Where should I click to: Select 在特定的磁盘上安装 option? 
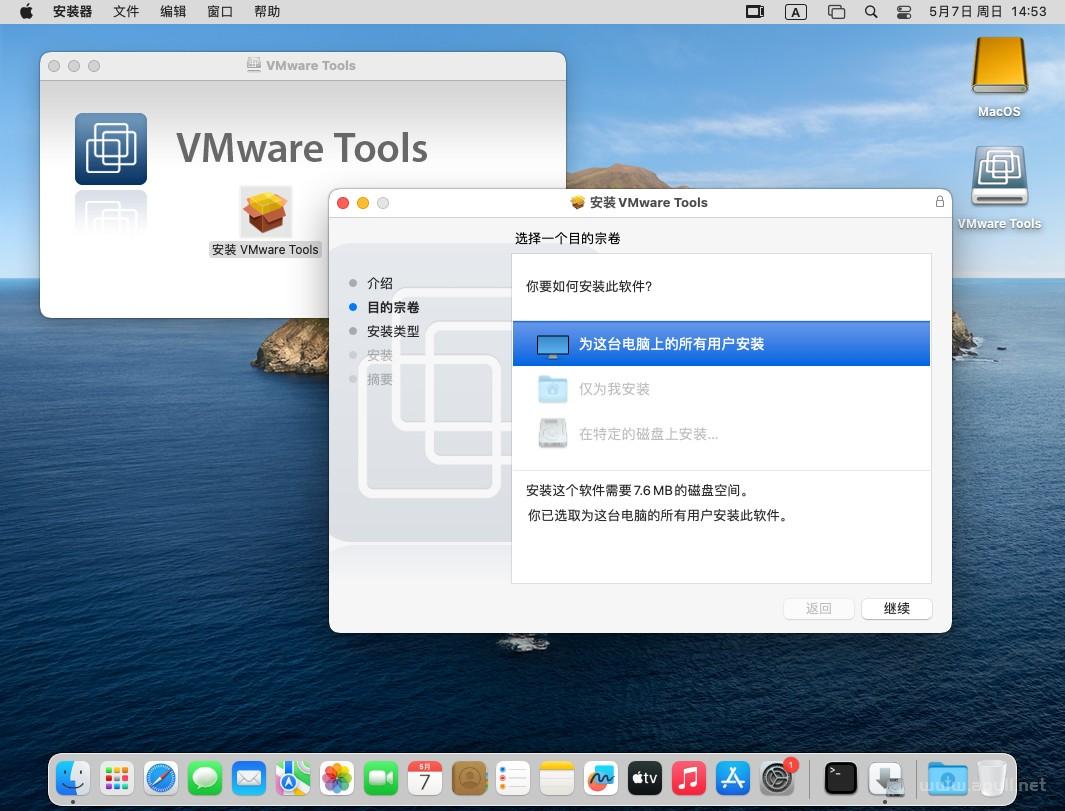(x=721, y=433)
